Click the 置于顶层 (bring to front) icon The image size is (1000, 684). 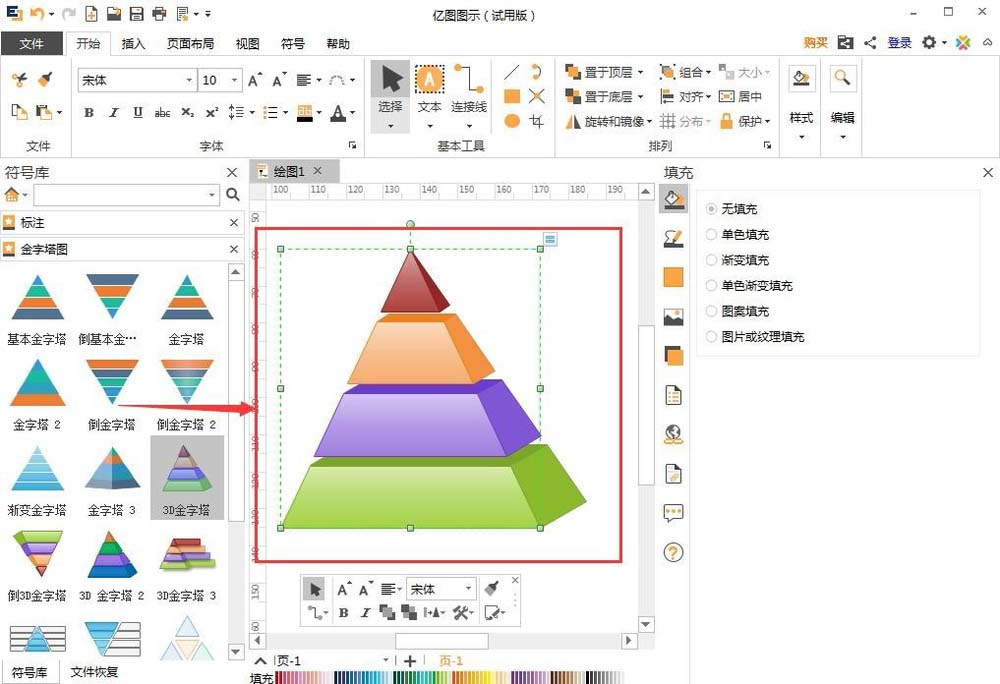[573, 72]
